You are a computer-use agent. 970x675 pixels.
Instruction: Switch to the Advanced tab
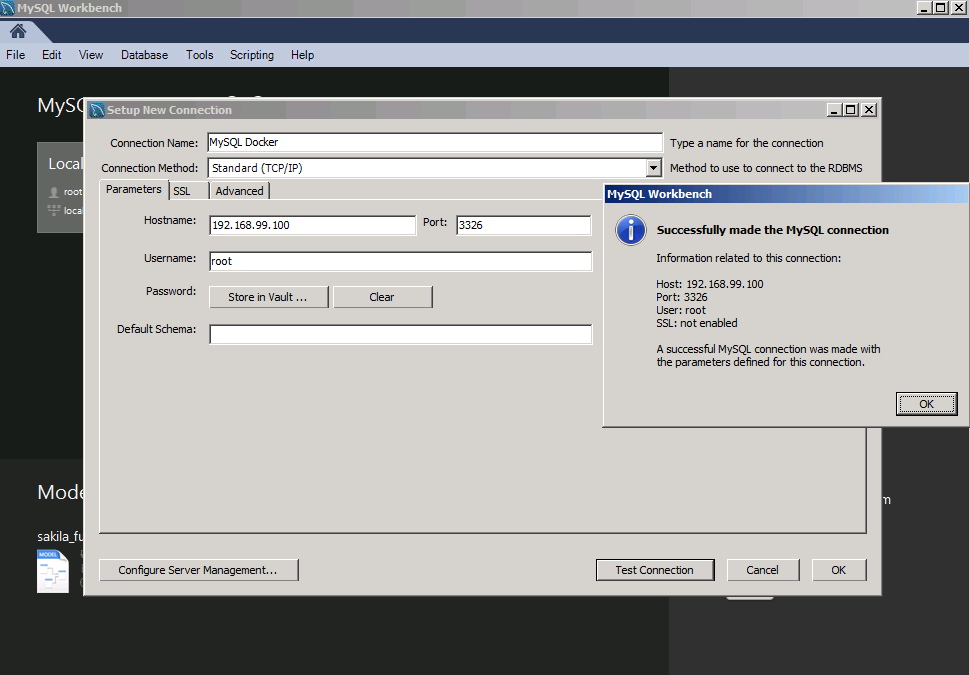pyautogui.click(x=239, y=191)
